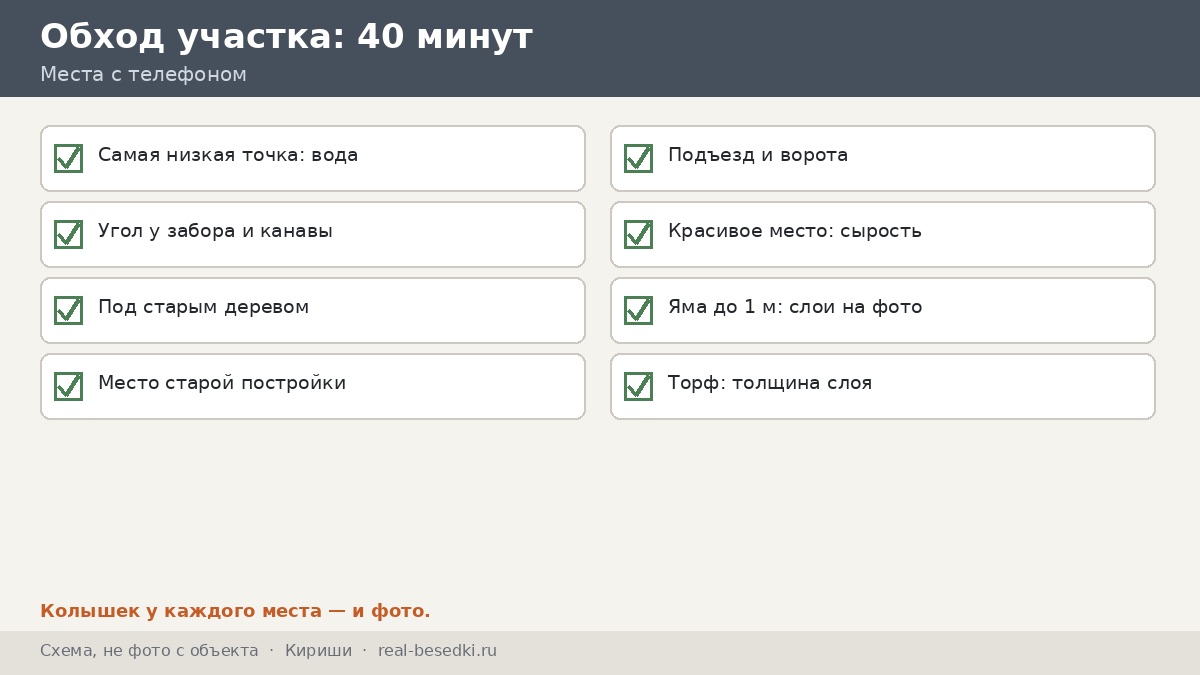Click the heading 'Обход участка: 40 минут'
Image resolution: width=1200 pixels, height=675 pixels.
[x=286, y=36]
